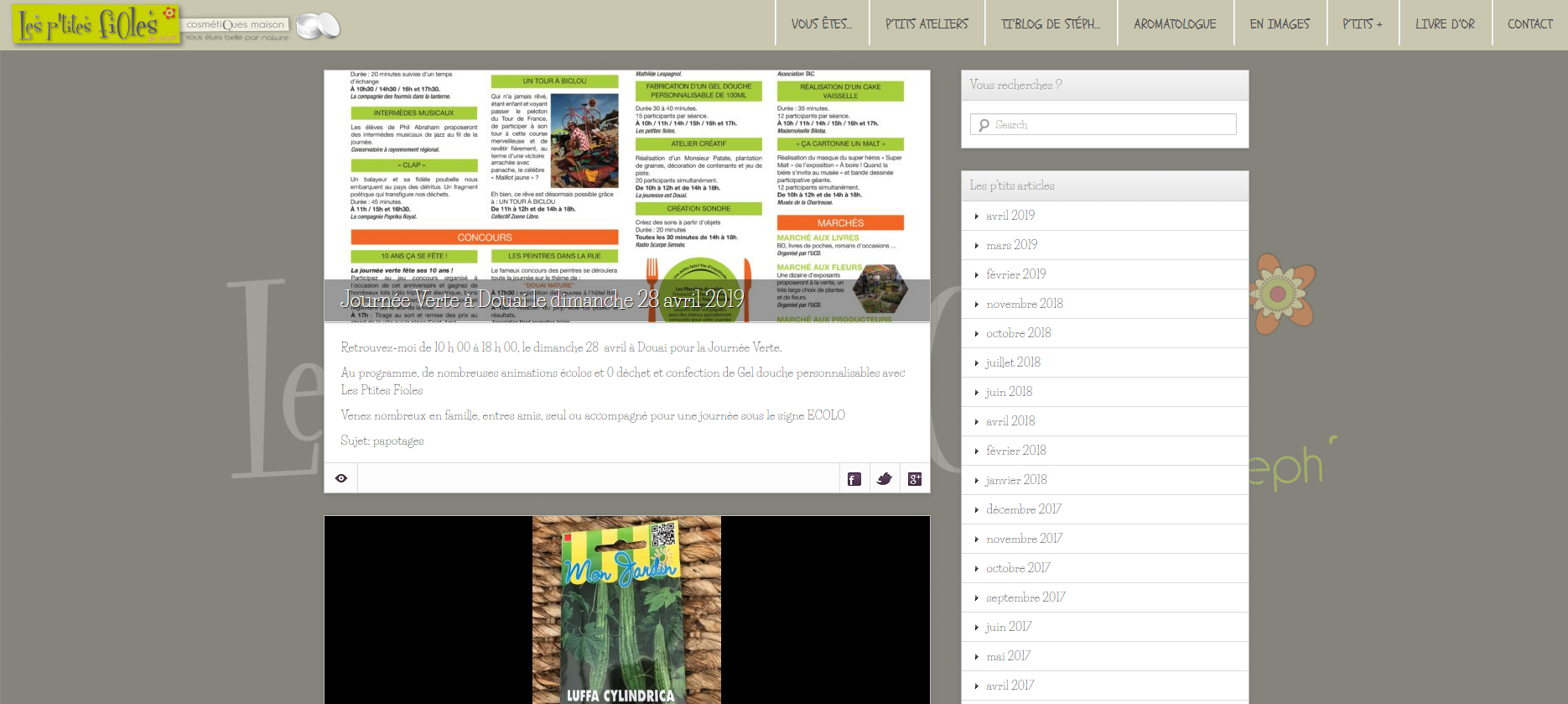This screenshot has height=704, width=1568.
Task: Share the article on Google Plus
Action: 915,479
